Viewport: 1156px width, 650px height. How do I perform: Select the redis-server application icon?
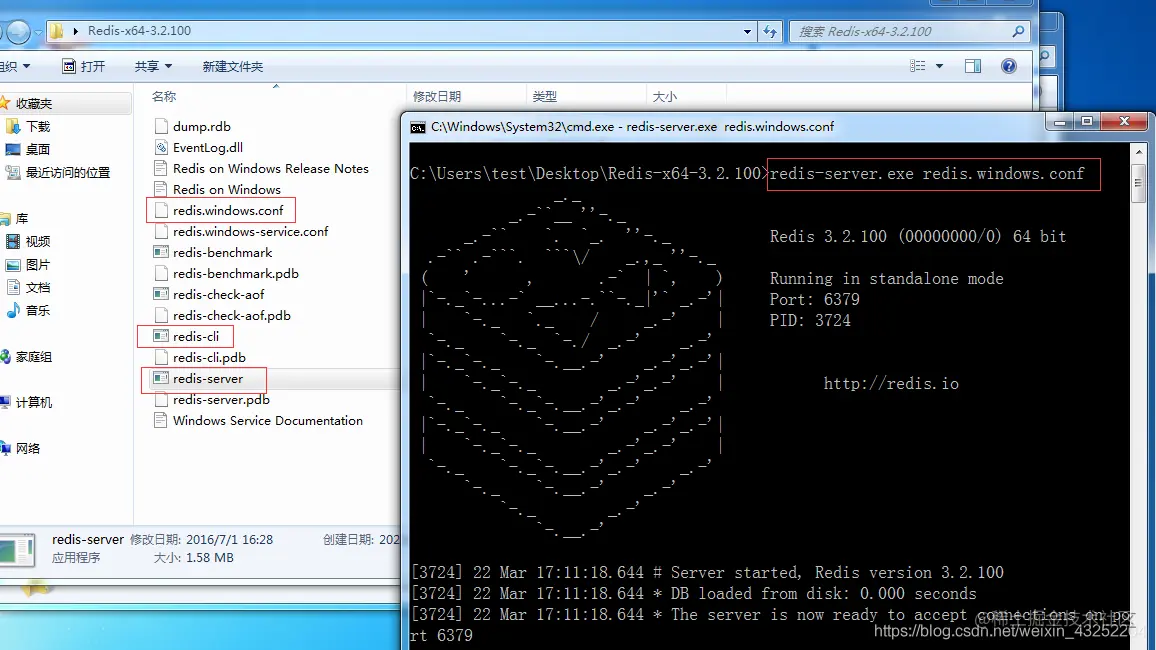(161, 378)
